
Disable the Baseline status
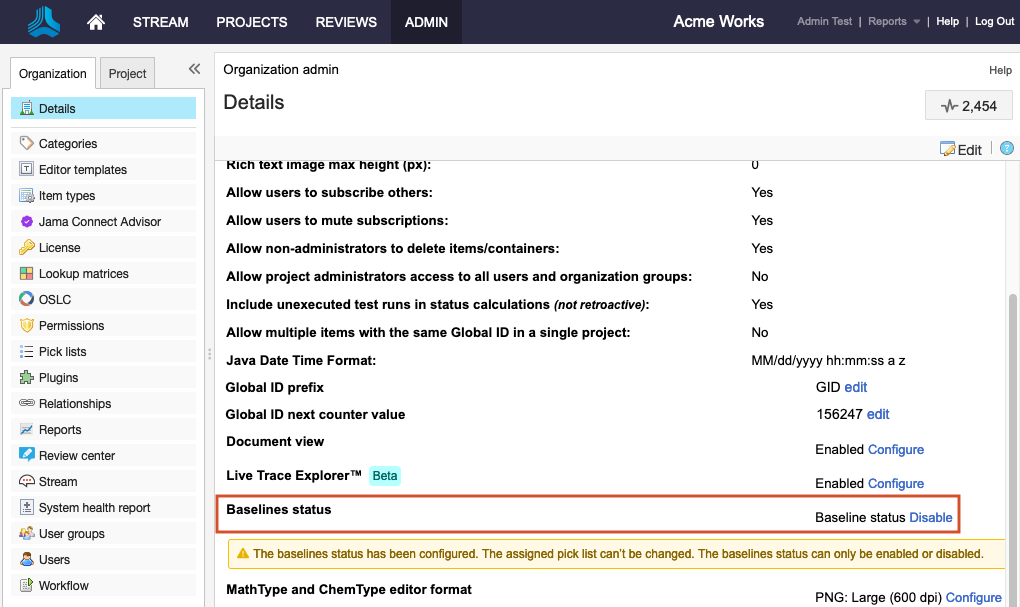pyautogui.click(x=931, y=517)
